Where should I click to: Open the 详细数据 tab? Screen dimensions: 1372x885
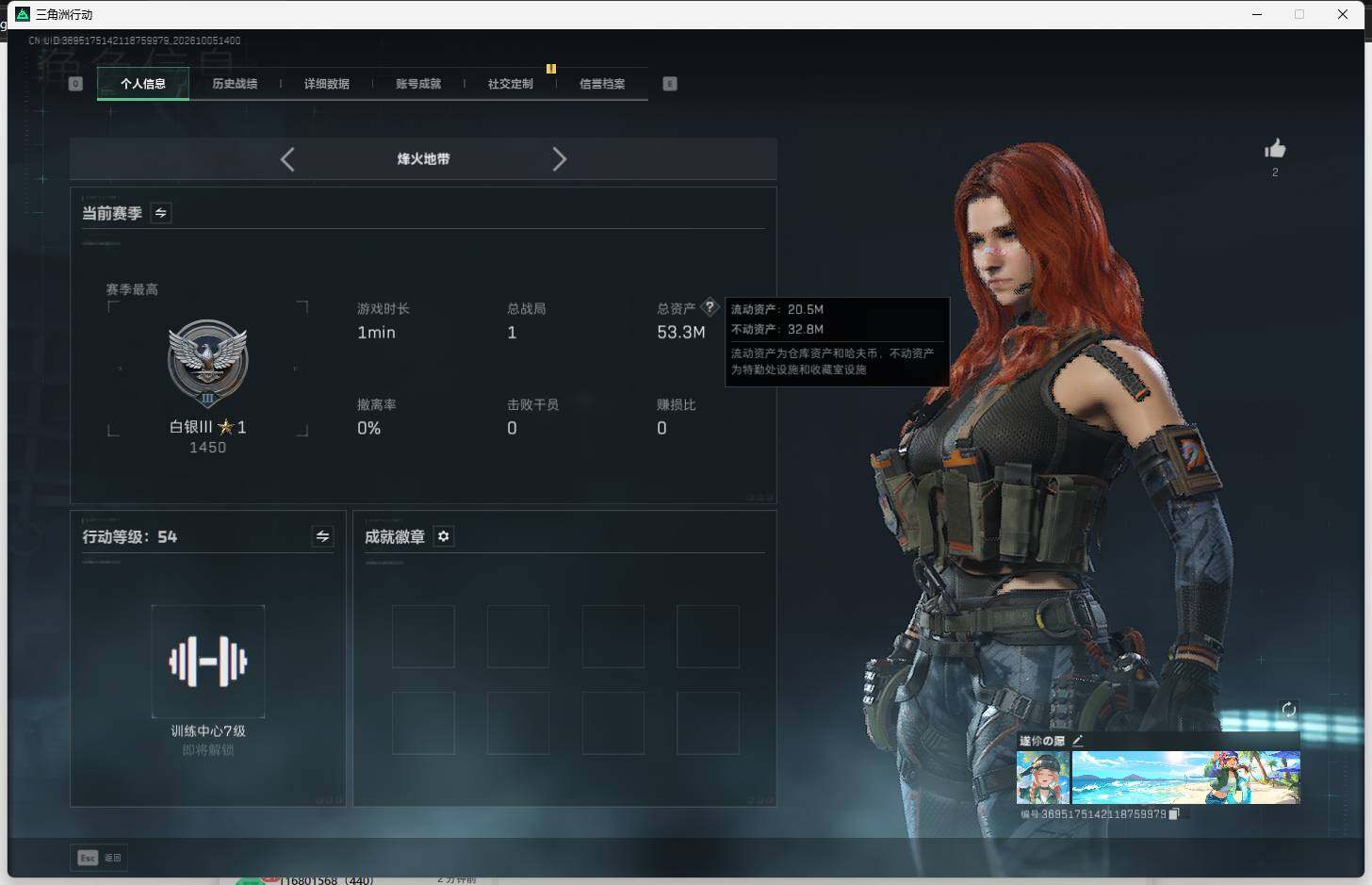(327, 84)
